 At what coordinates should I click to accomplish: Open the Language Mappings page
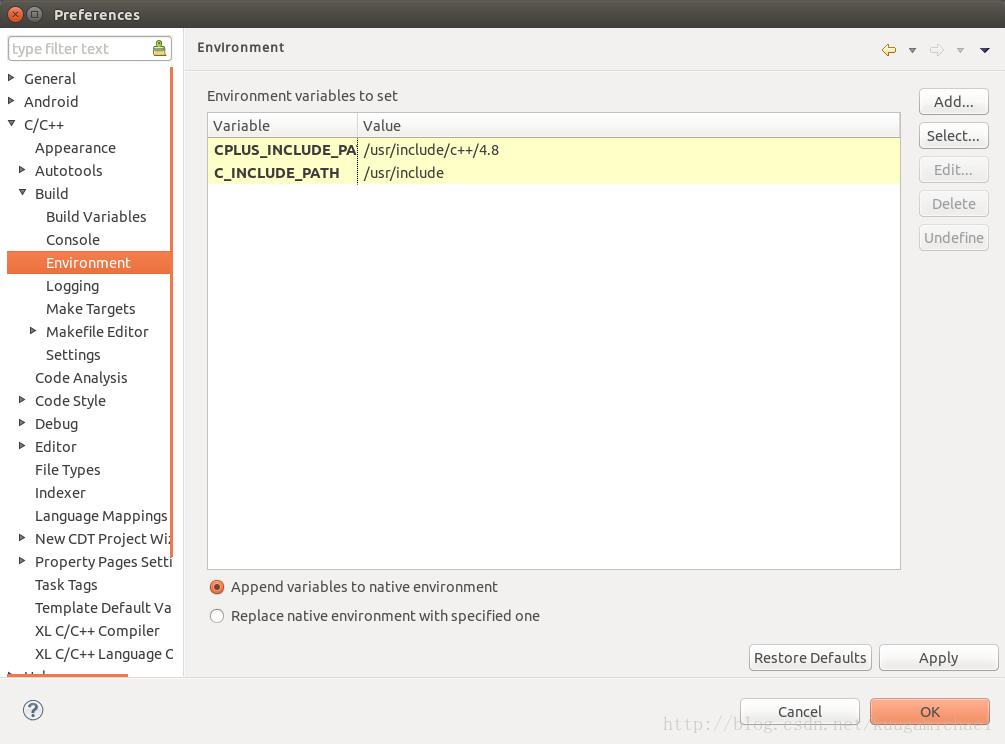[101, 516]
